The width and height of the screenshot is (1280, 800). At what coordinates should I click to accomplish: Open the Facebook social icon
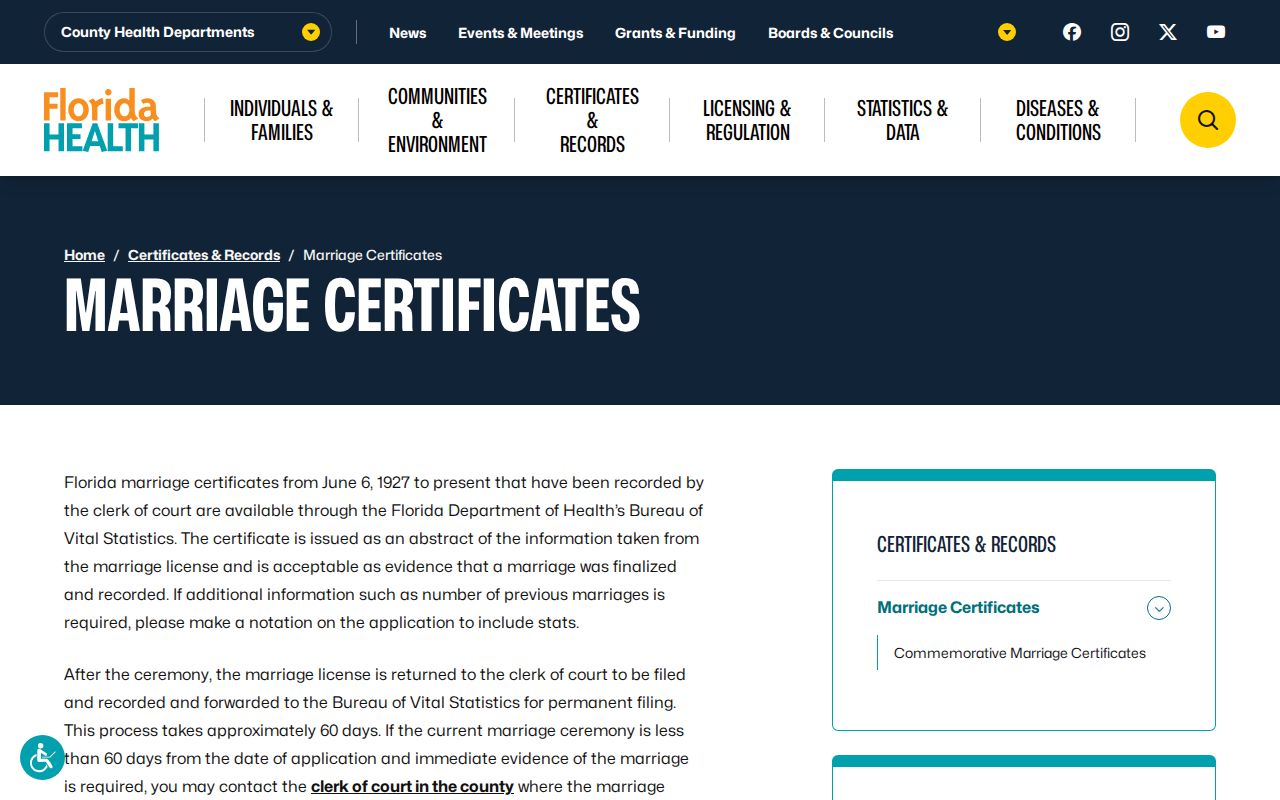coord(1072,32)
